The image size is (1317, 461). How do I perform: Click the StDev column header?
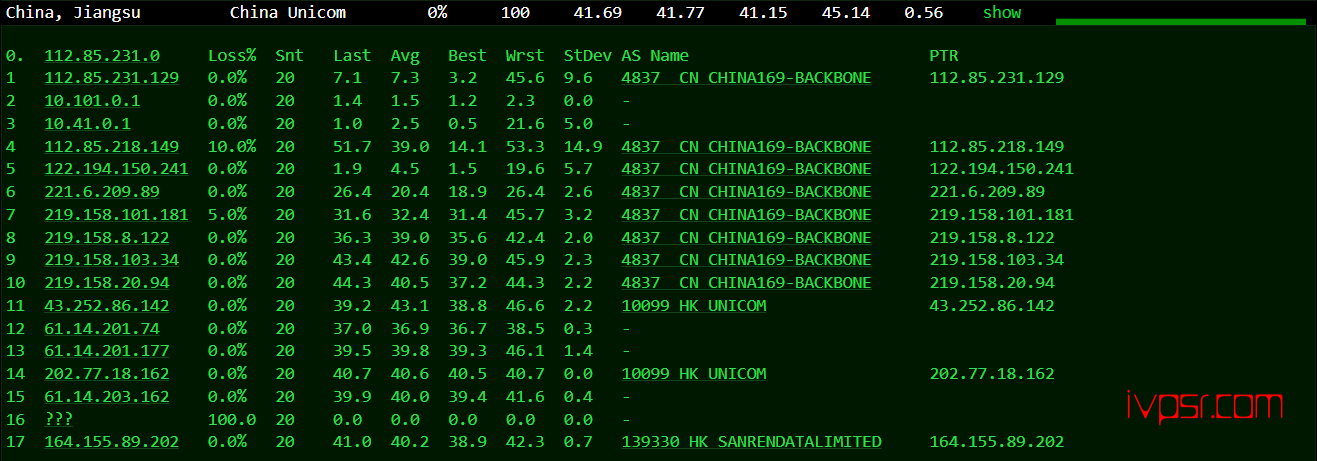point(587,56)
